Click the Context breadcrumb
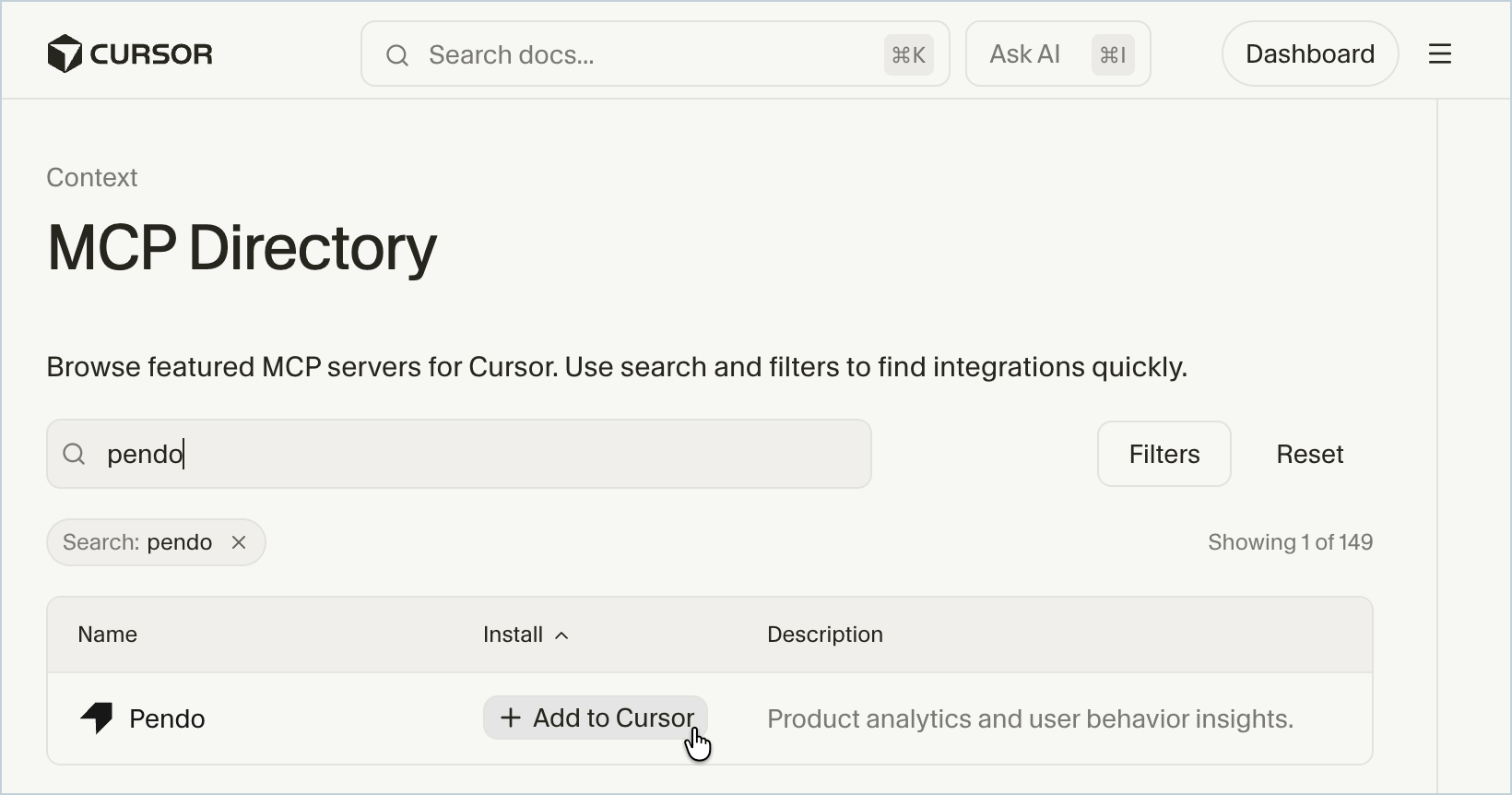The width and height of the screenshot is (1512, 795). 92,178
